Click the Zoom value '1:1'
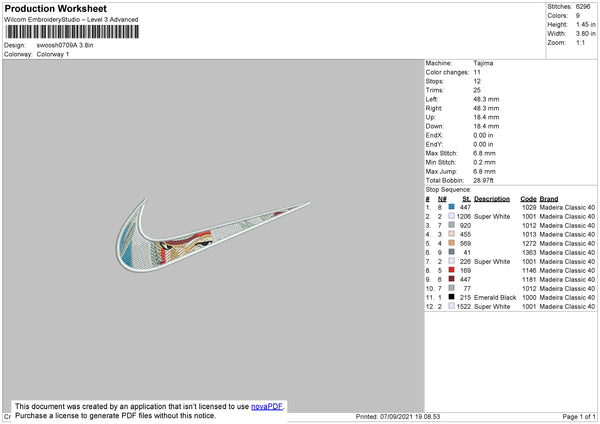This screenshot has height=424, width=600. coord(580,42)
